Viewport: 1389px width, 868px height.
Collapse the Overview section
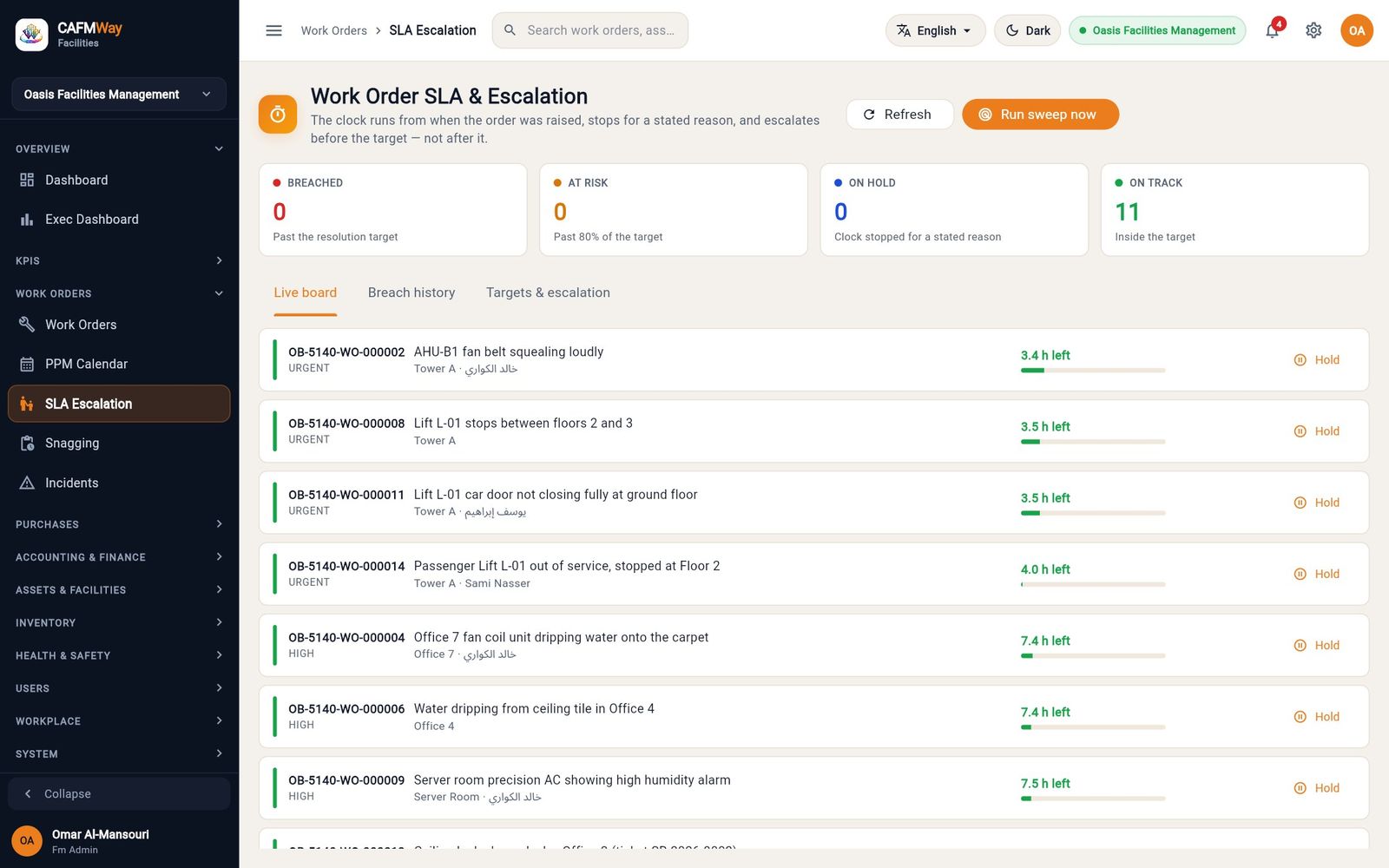[x=119, y=148]
